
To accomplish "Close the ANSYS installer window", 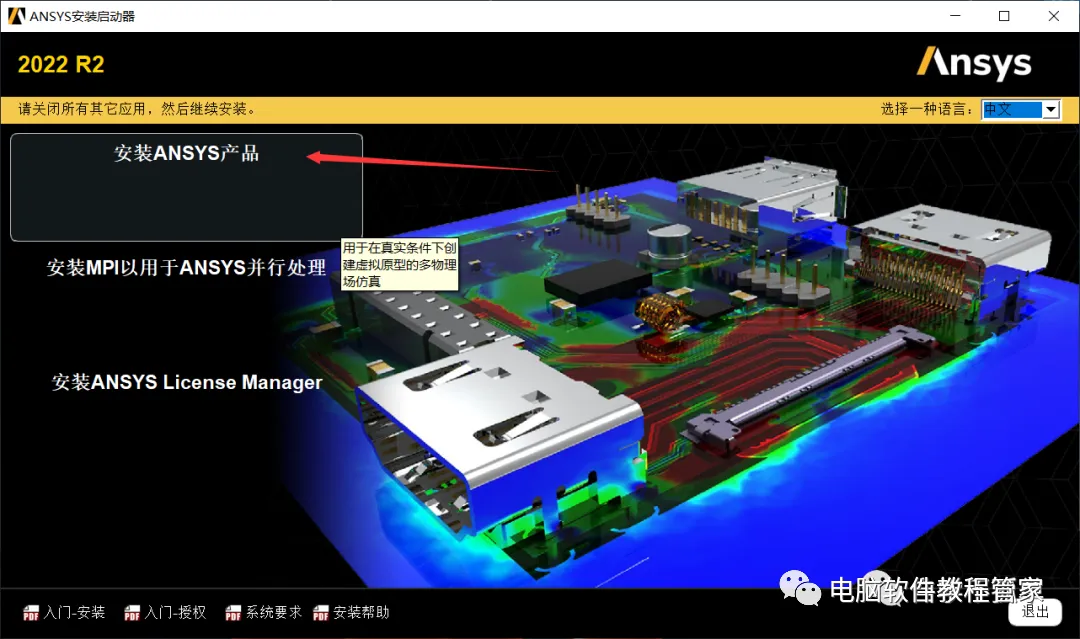I will [x=1054, y=16].
